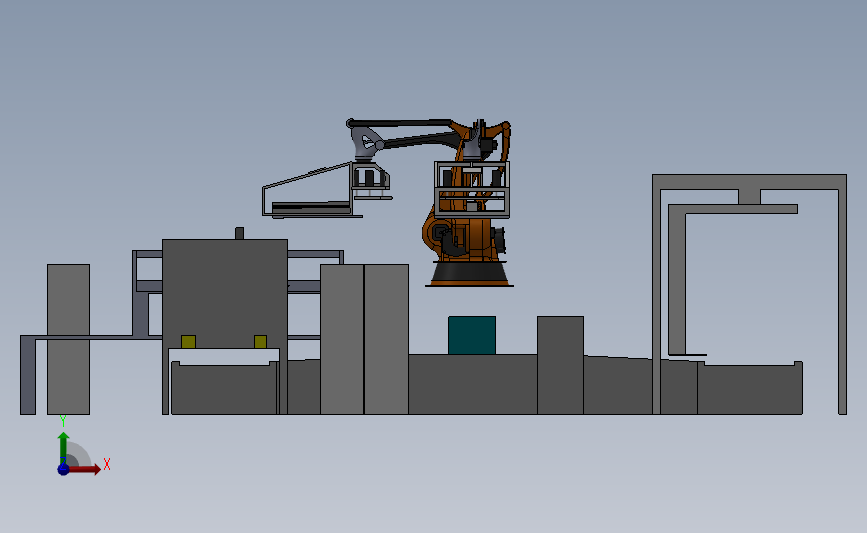Select the tall gray column at far left
The height and width of the screenshot is (533, 867).
click(69, 339)
